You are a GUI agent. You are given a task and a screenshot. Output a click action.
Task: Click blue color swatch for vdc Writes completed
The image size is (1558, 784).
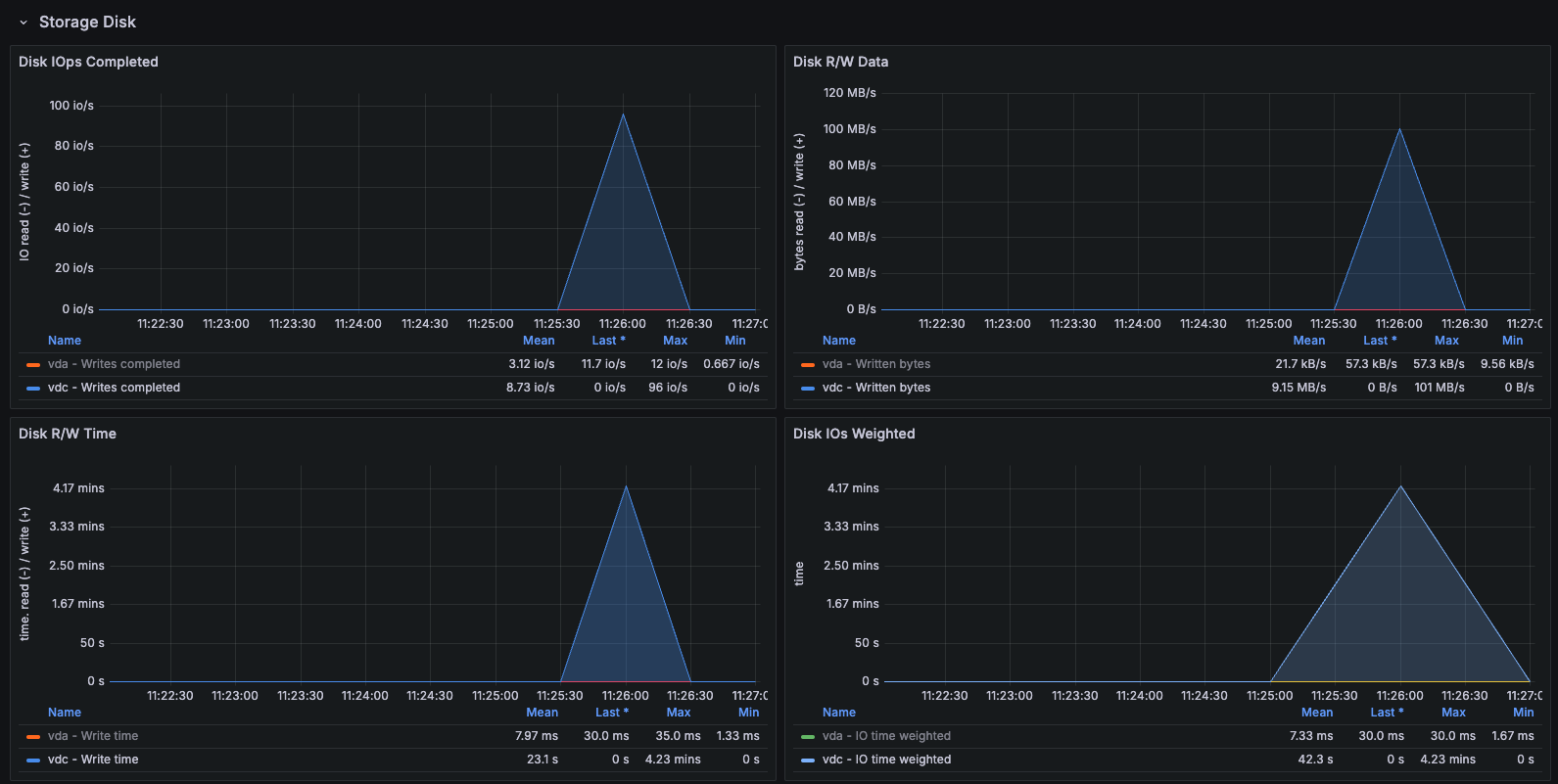tap(33, 389)
